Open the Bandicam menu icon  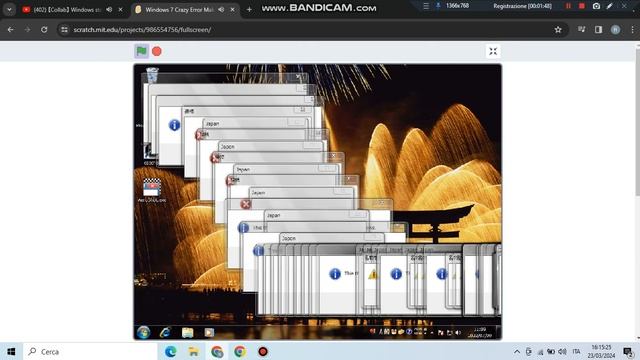pyautogui.click(x=426, y=6)
